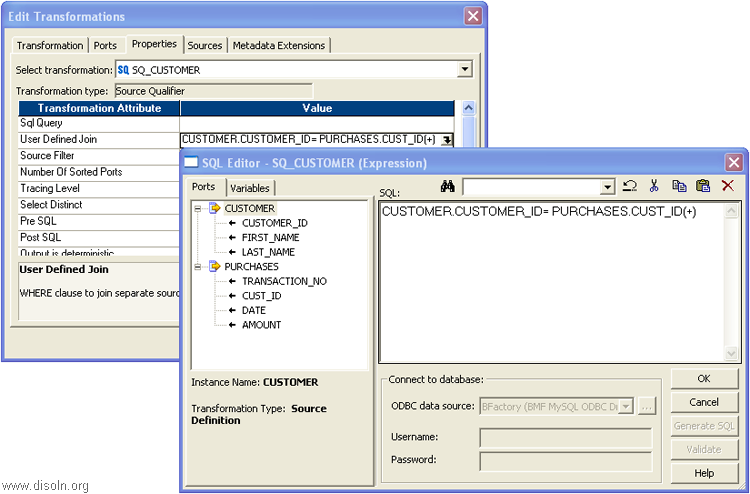Open the User Defined Join editor arrow
Screen dimensions: 750x494
point(447,140)
